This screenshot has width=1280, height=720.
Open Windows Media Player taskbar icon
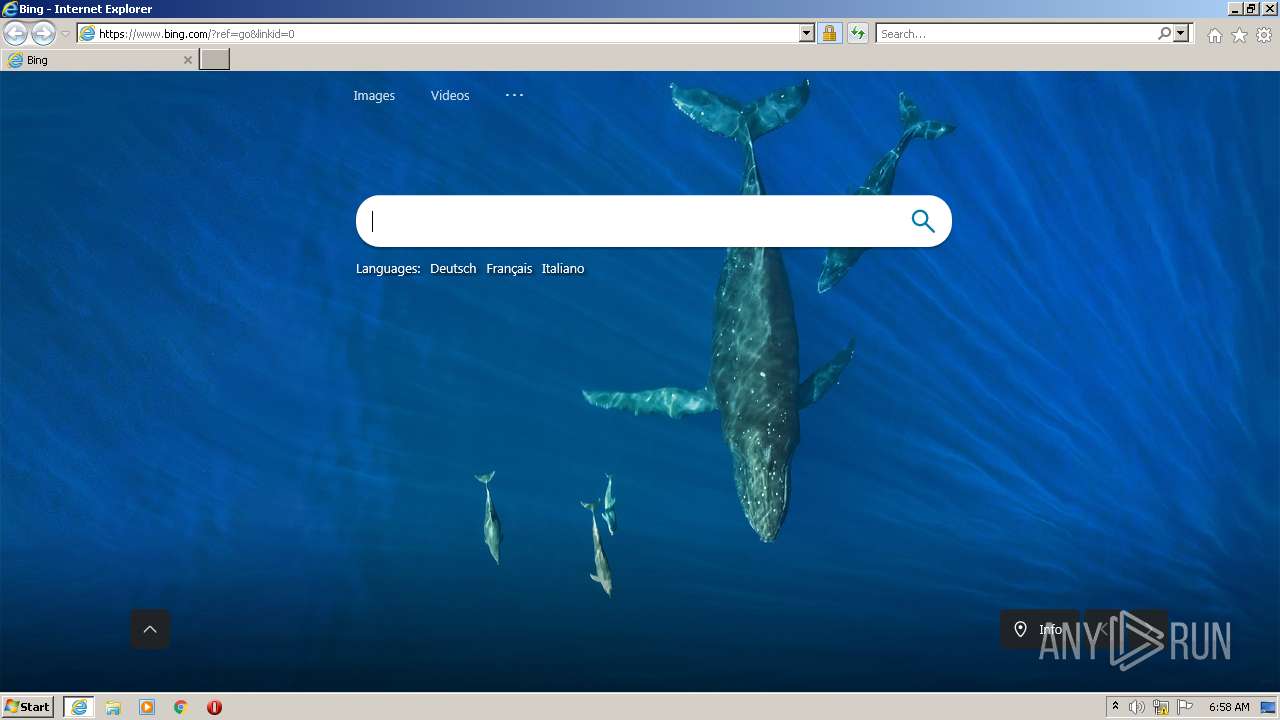click(x=147, y=707)
